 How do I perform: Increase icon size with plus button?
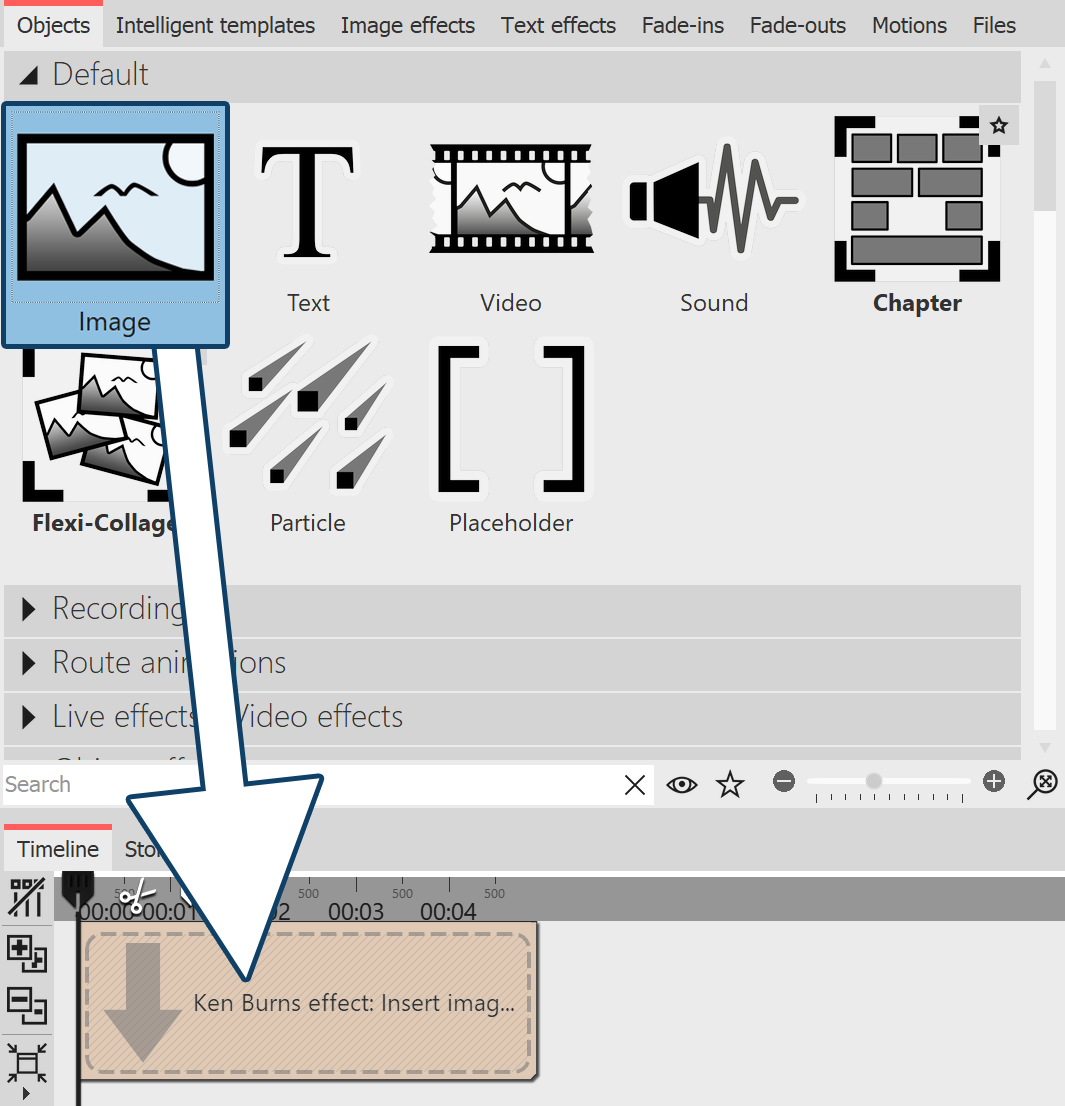[x=994, y=782]
